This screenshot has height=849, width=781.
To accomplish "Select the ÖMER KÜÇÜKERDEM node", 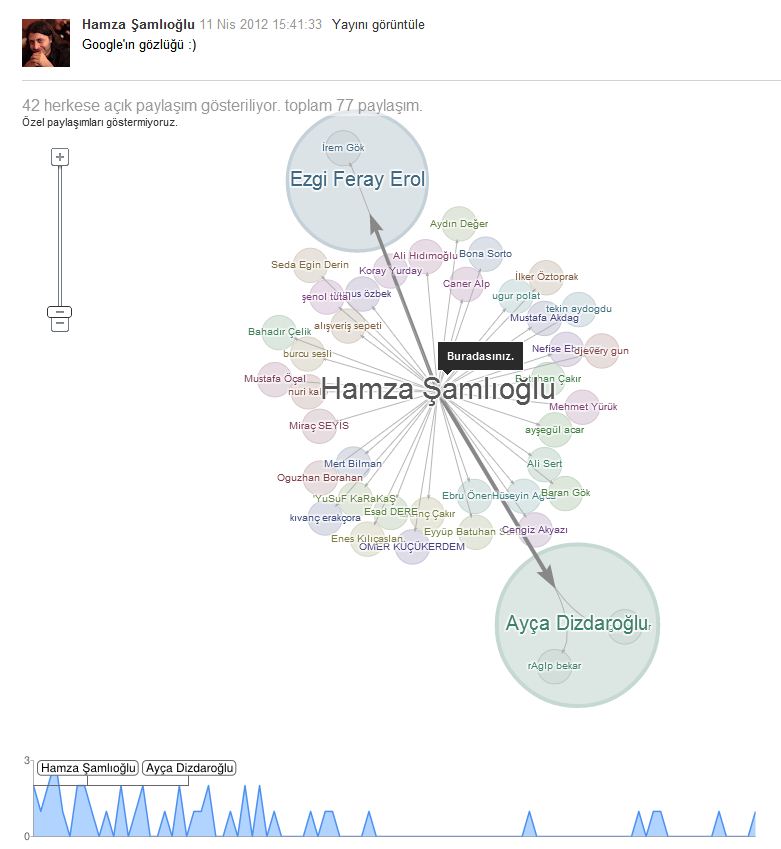I will tap(412, 547).
